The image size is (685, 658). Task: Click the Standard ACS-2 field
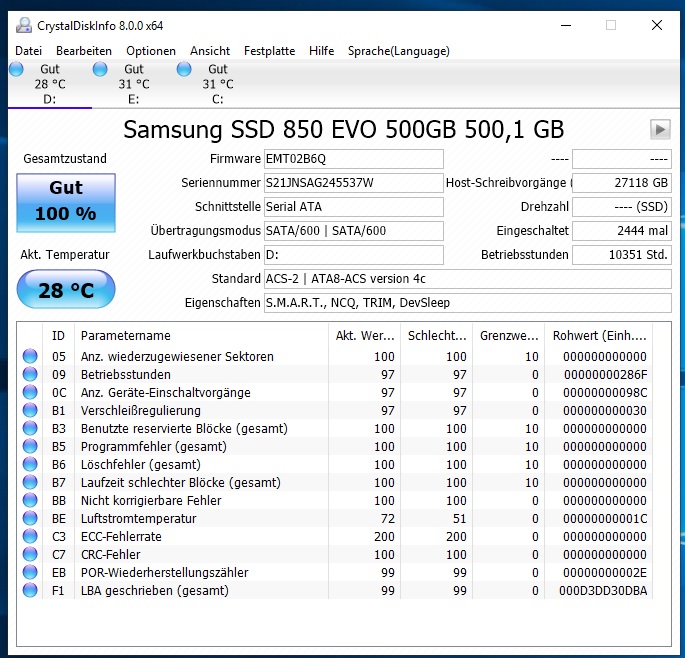point(468,279)
